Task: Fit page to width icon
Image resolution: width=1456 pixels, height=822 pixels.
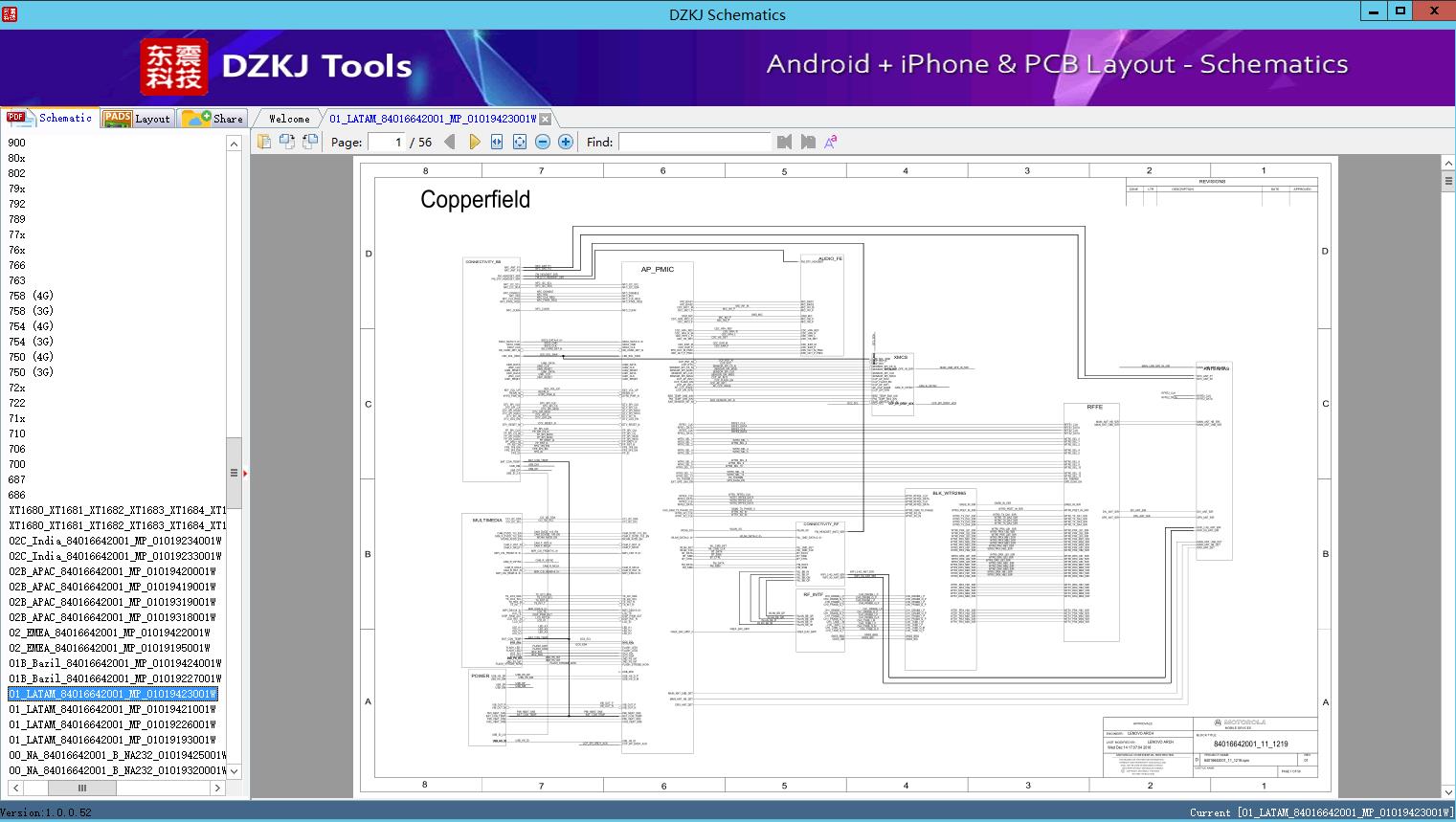Action: (x=497, y=142)
